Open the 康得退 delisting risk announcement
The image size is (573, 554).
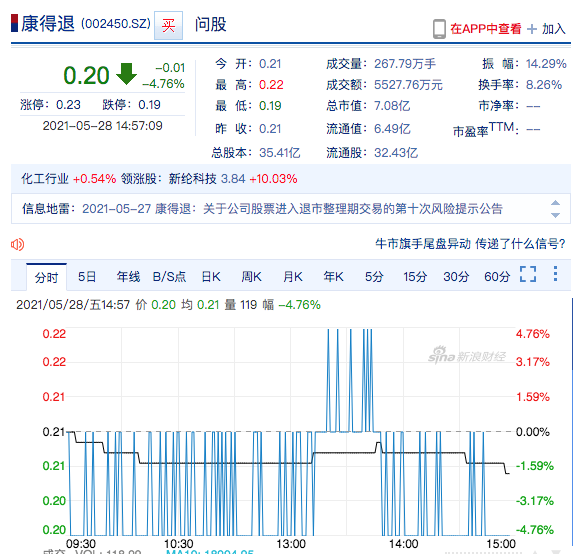[x=292, y=209]
